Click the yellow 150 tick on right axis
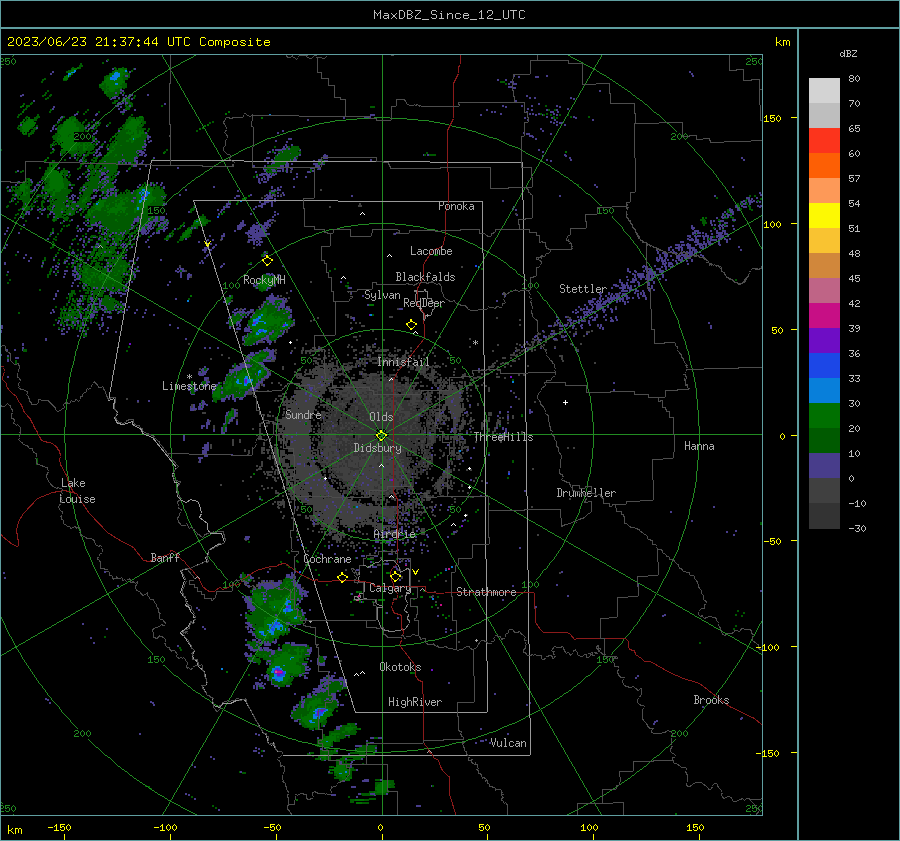 (x=772, y=118)
